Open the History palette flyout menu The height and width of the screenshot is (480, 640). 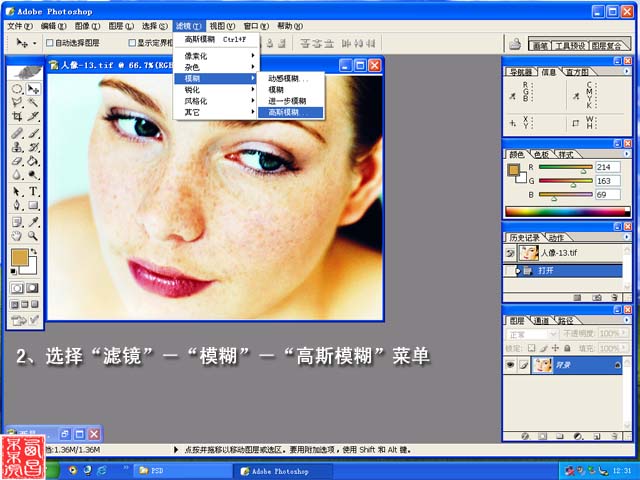coord(627,237)
